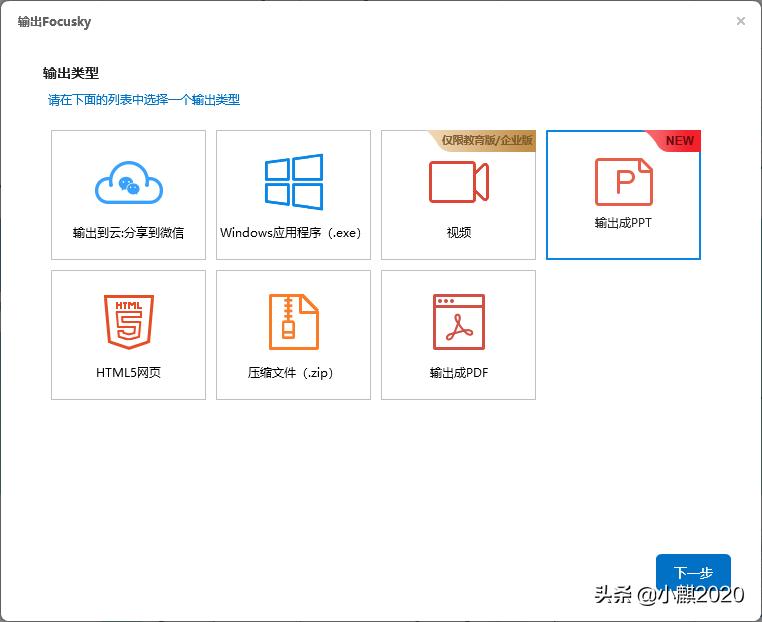Pick the PDF Acrobat window icon
The width and height of the screenshot is (762, 622).
coord(458,322)
